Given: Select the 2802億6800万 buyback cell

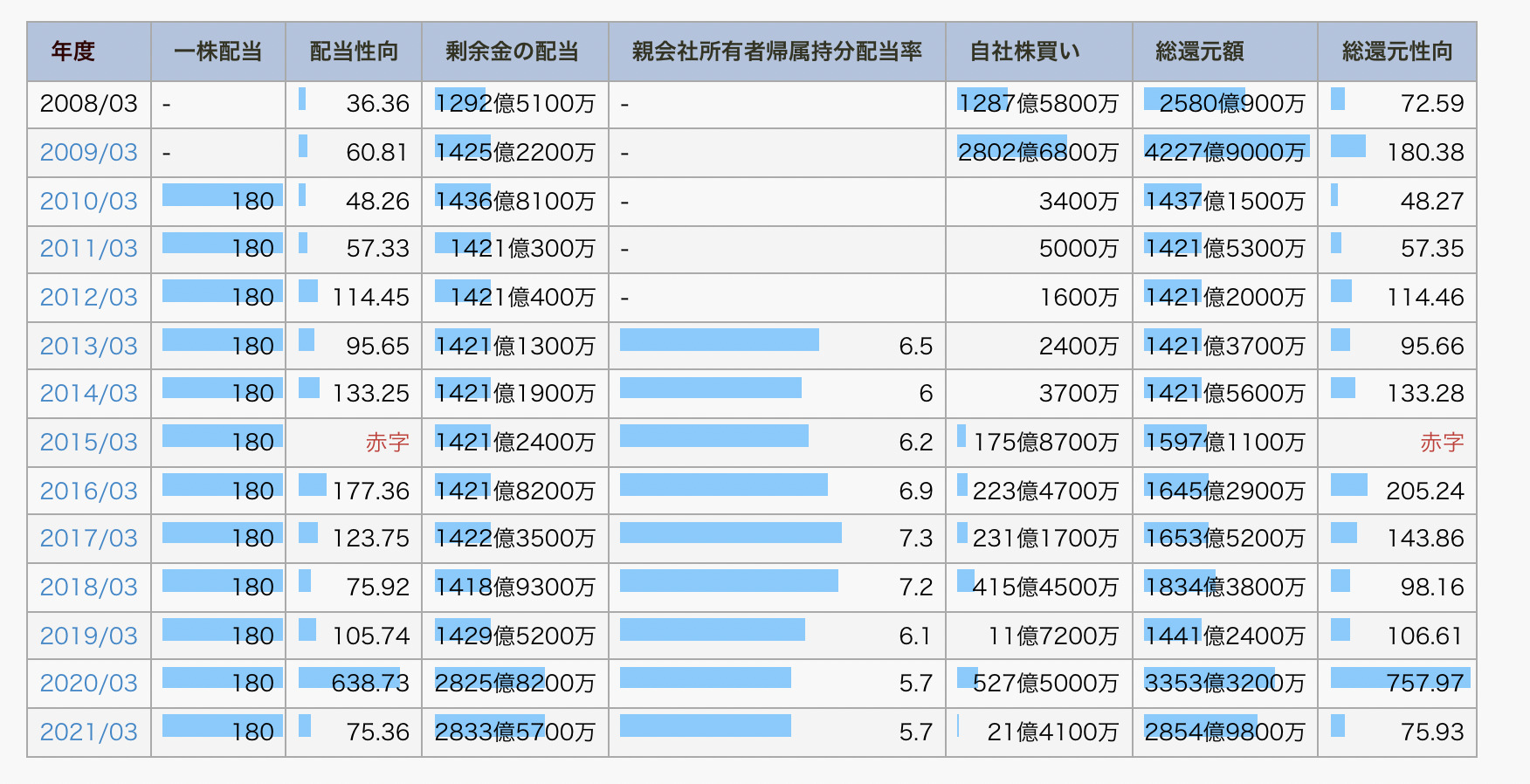Looking at the screenshot, I should pyautogui.click(x=1038, y=153).
